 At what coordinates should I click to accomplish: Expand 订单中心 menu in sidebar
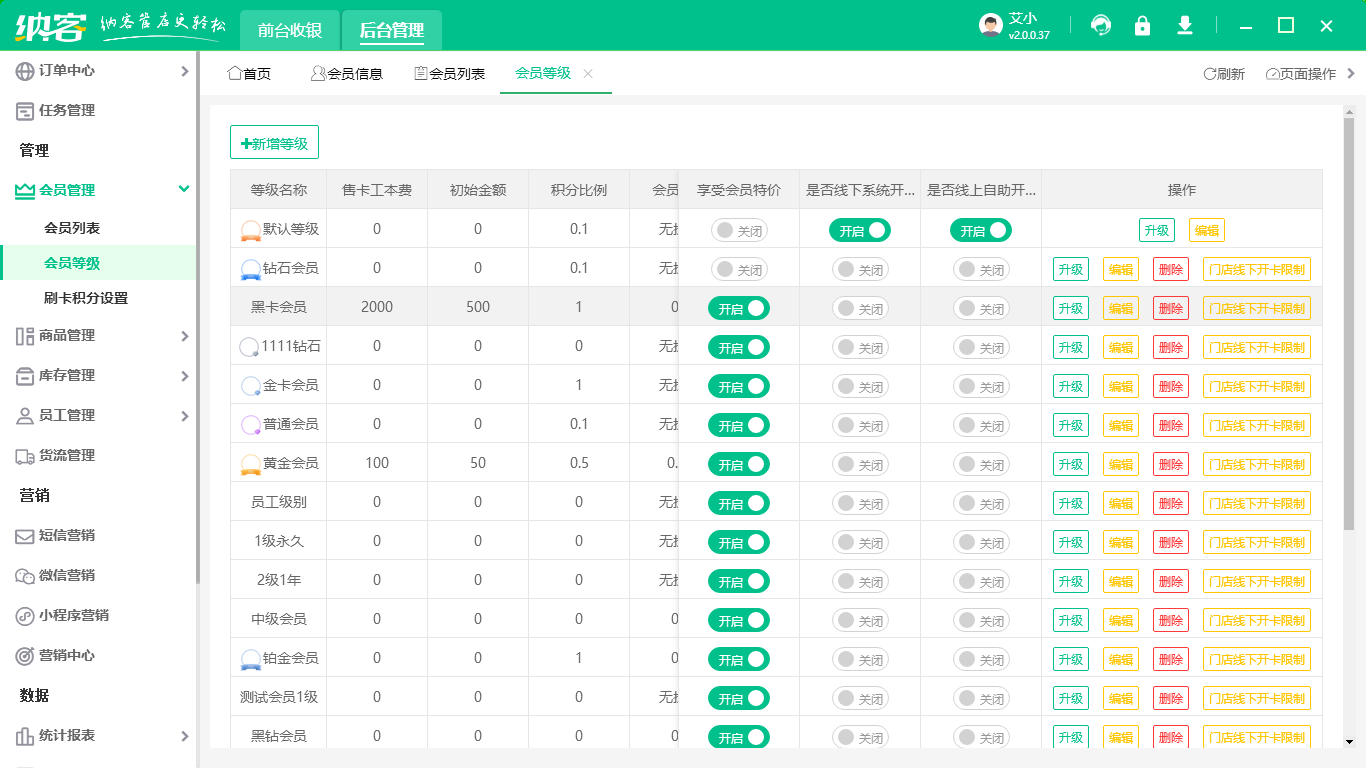[x=184, y=71]
